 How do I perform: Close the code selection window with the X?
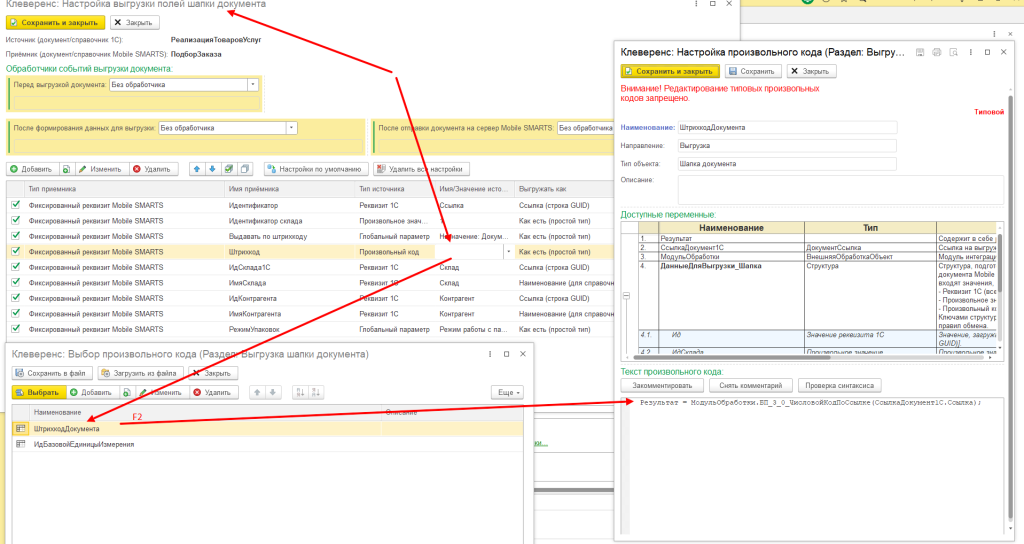click(x=522, y=354)
